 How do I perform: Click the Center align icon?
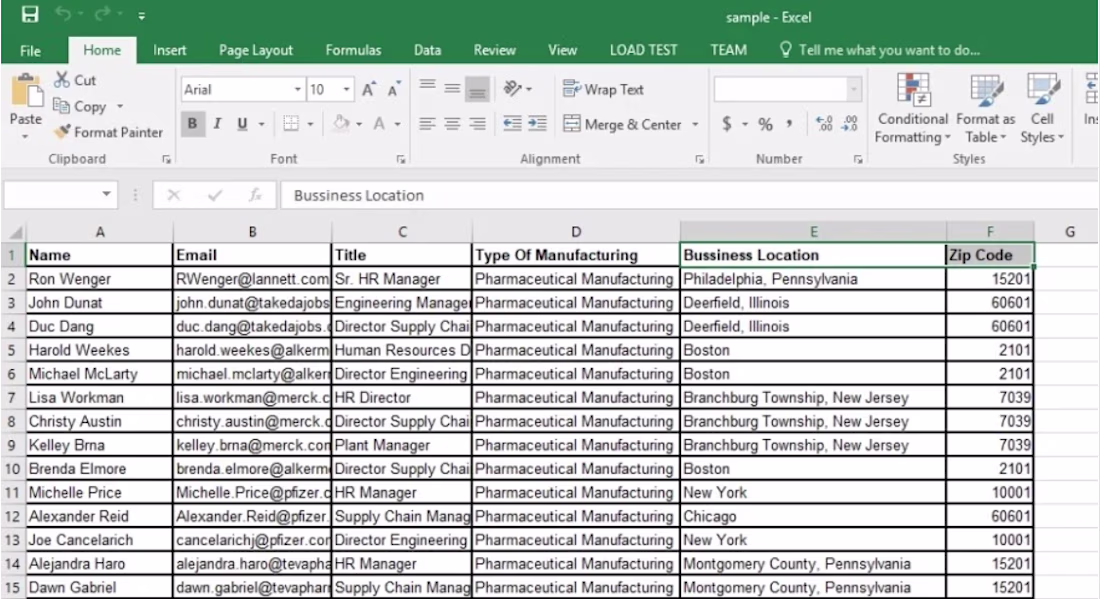[453, 125]
